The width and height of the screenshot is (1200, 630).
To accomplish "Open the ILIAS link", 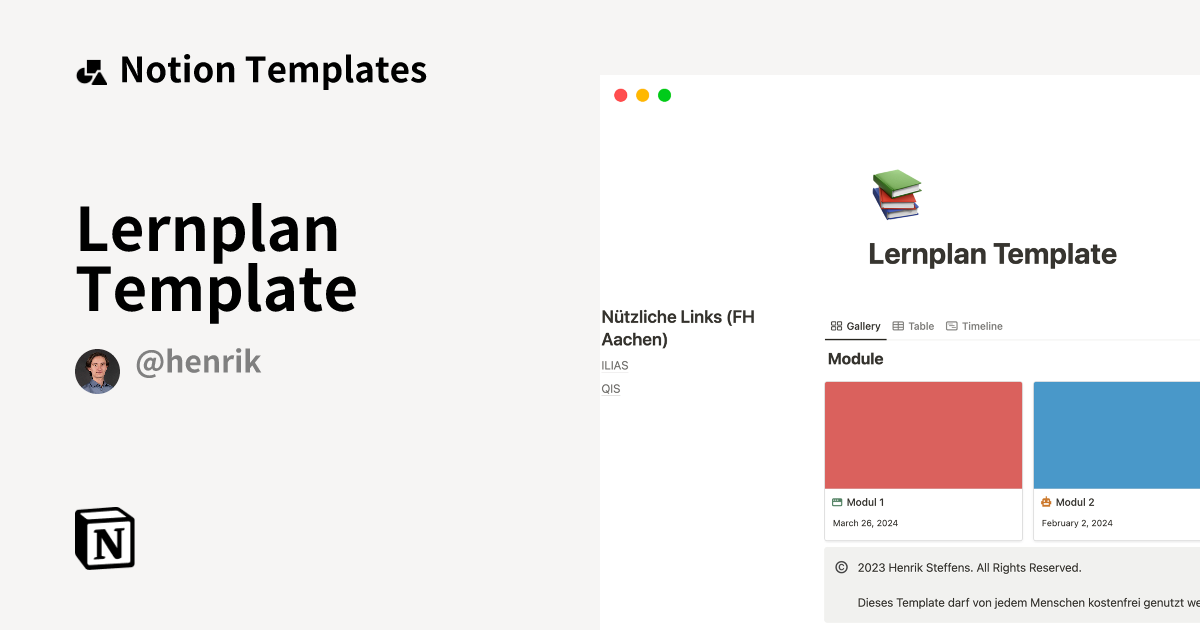I will [x=614, y=365].
